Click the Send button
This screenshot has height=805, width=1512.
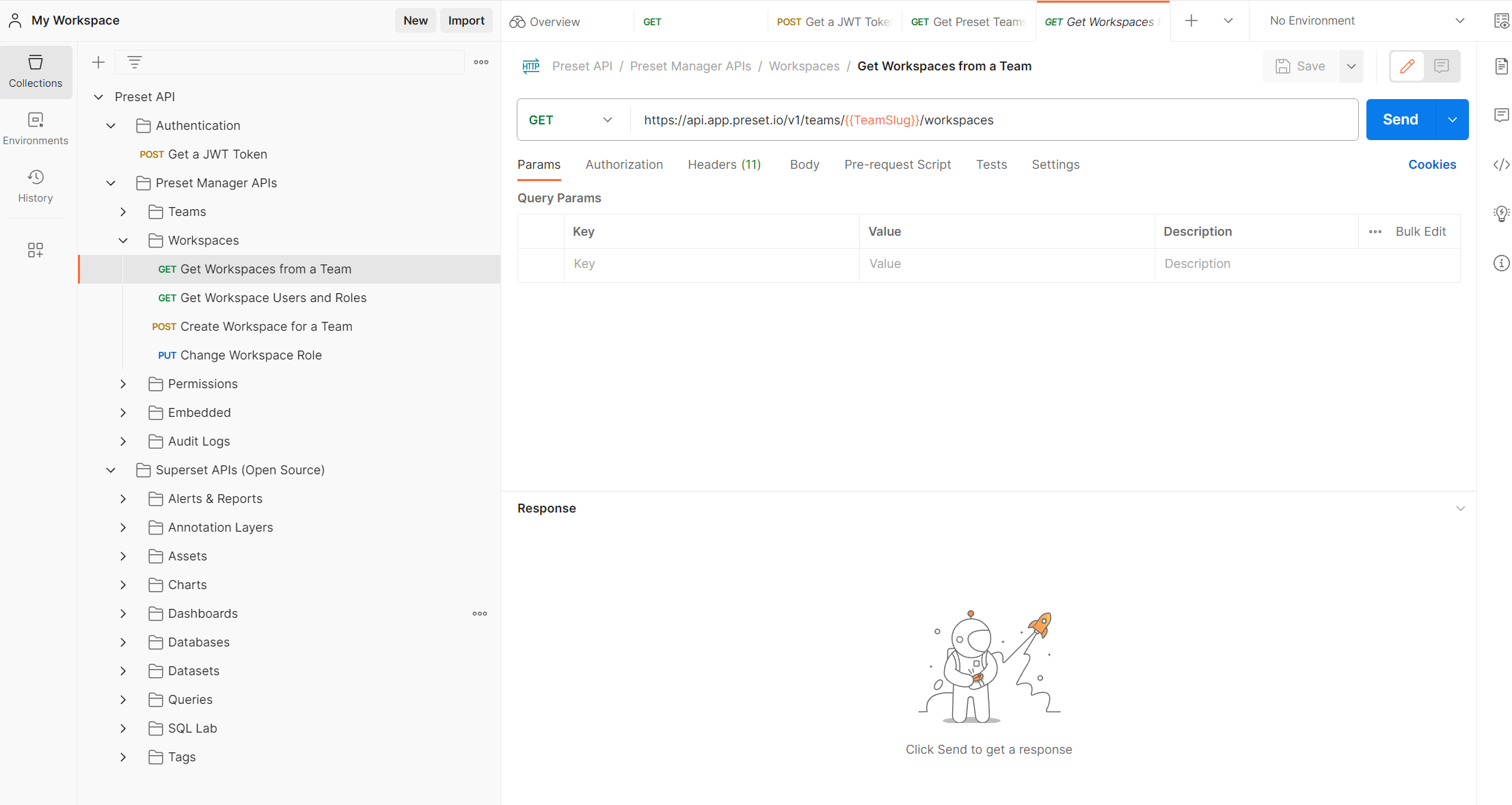(x=1400, y=119)
